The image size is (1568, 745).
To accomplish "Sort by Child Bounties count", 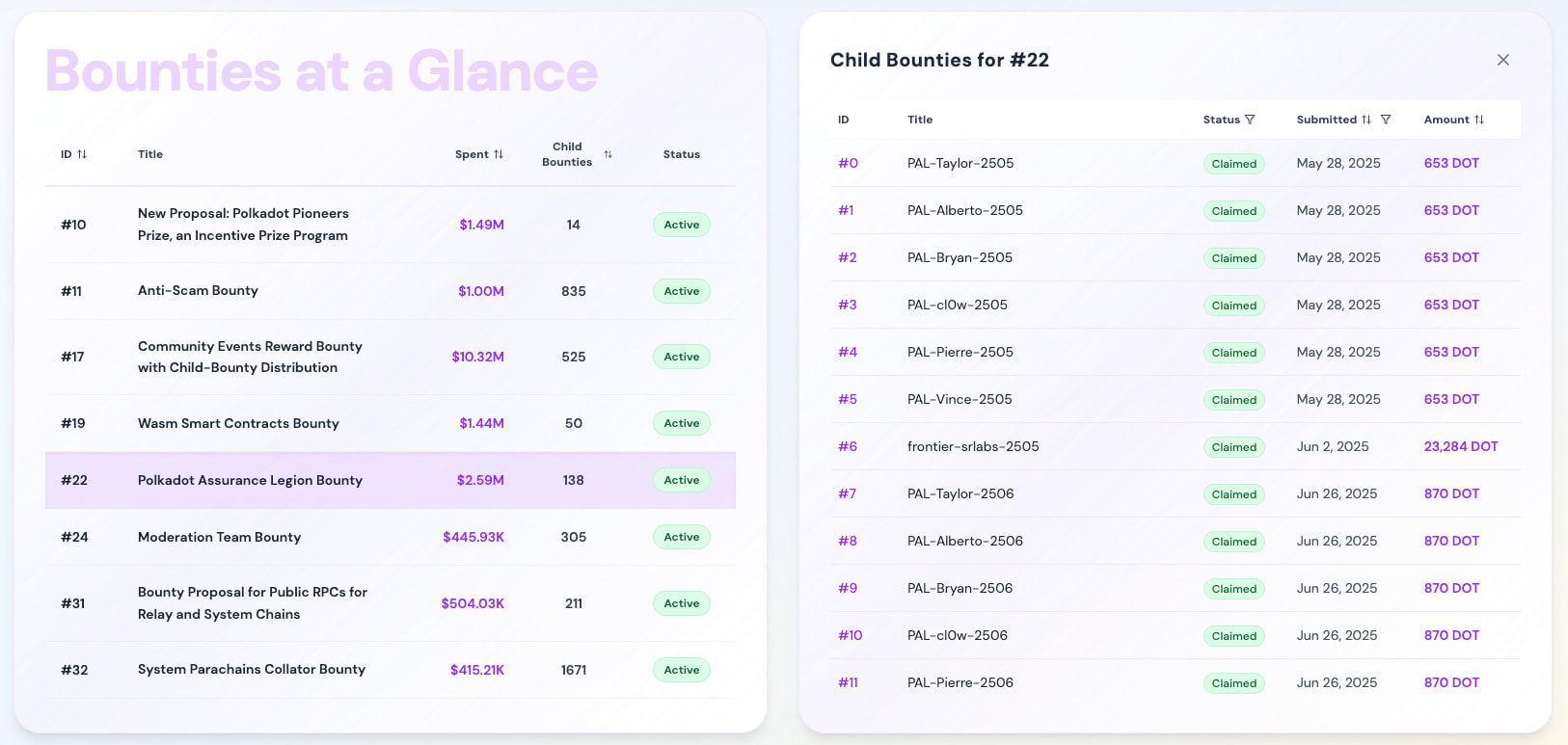I will pos(608,154).
